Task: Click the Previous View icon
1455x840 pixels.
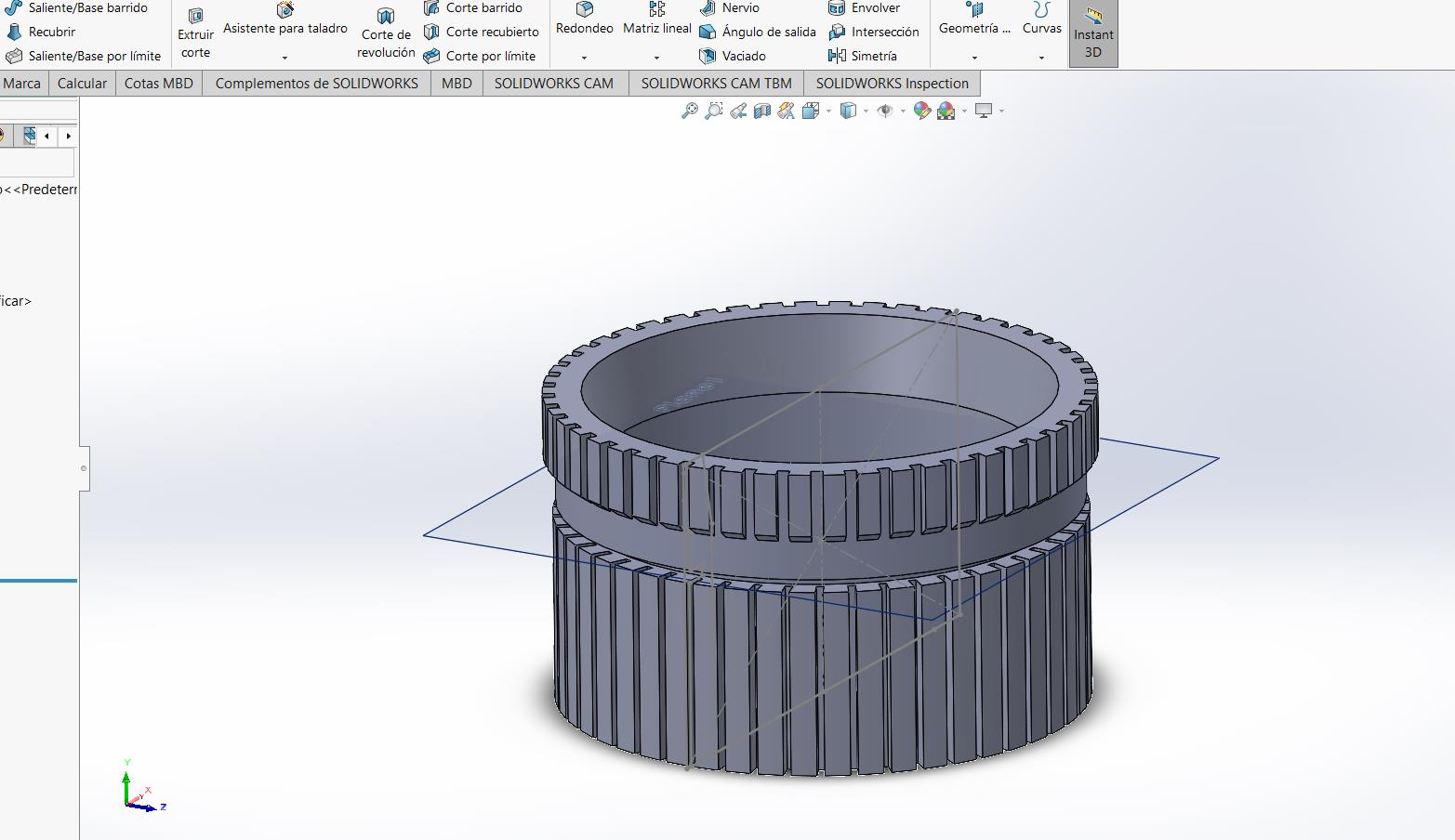Action: [738, 112]
